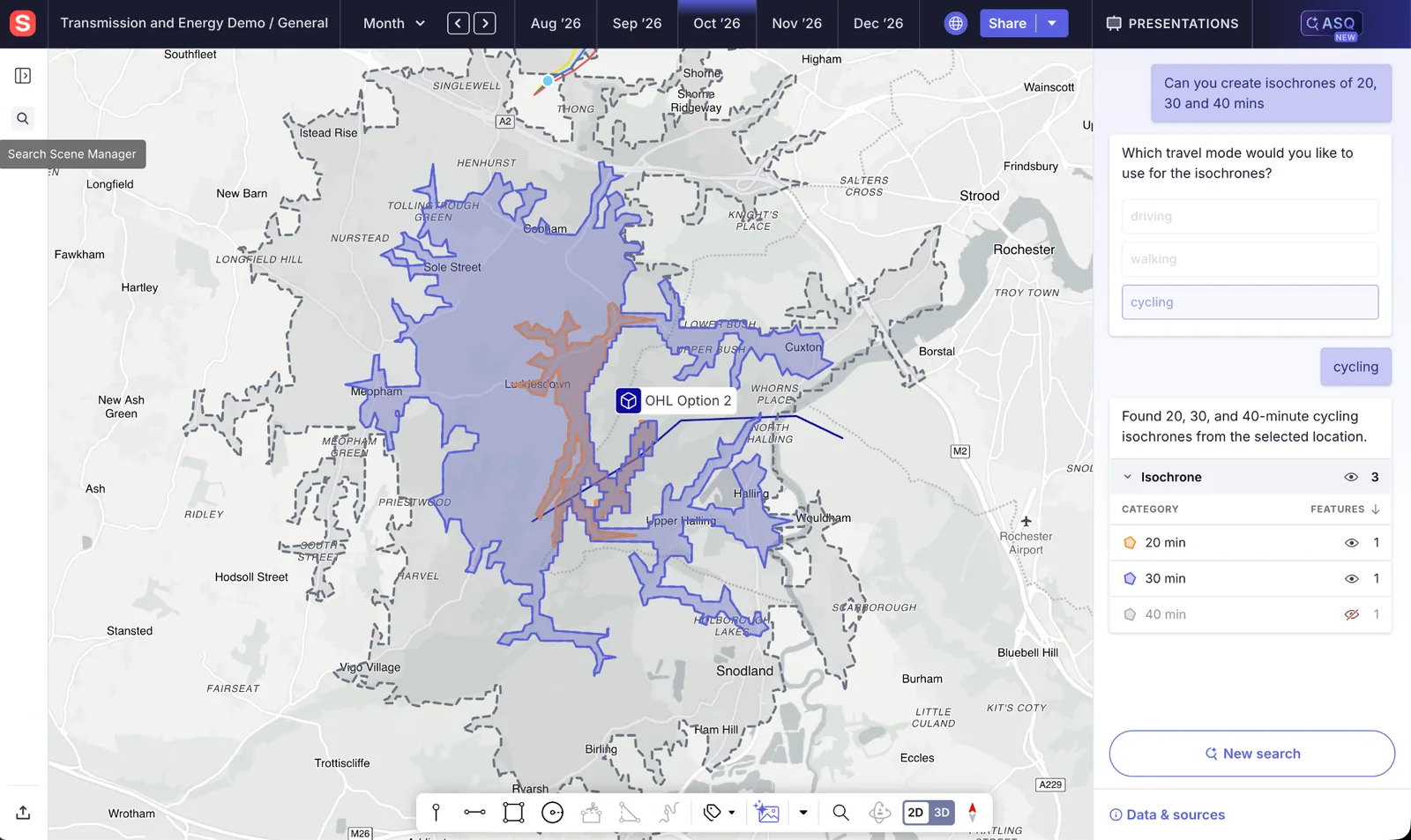Click the magnifier search tool in bottom toolbar
Screen dimensions: 1411x840
click(840, 812)
